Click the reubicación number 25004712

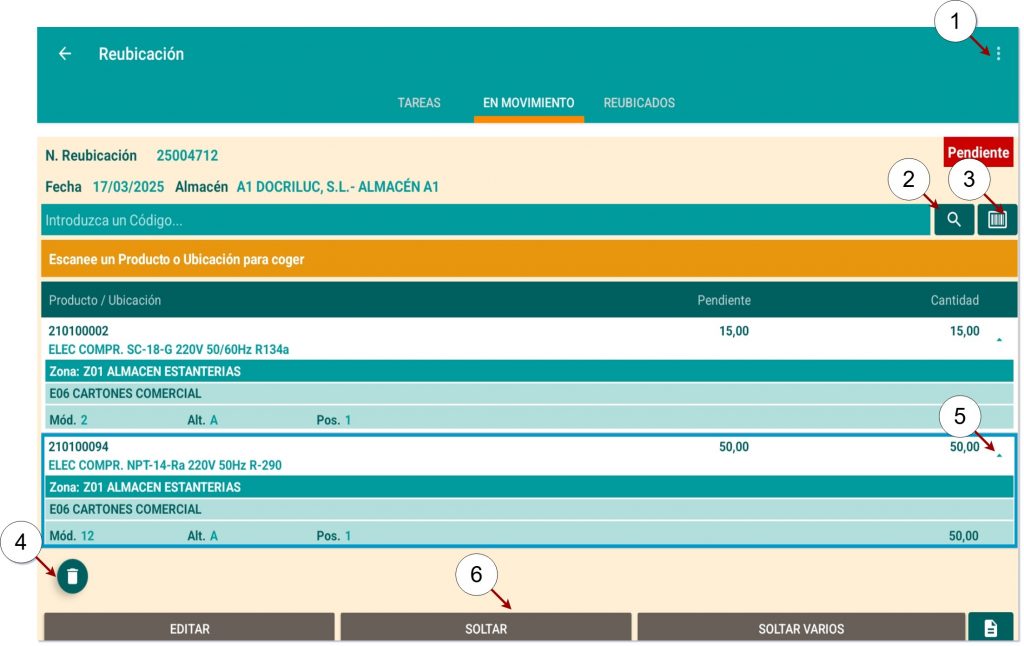(x=187, y=156)
